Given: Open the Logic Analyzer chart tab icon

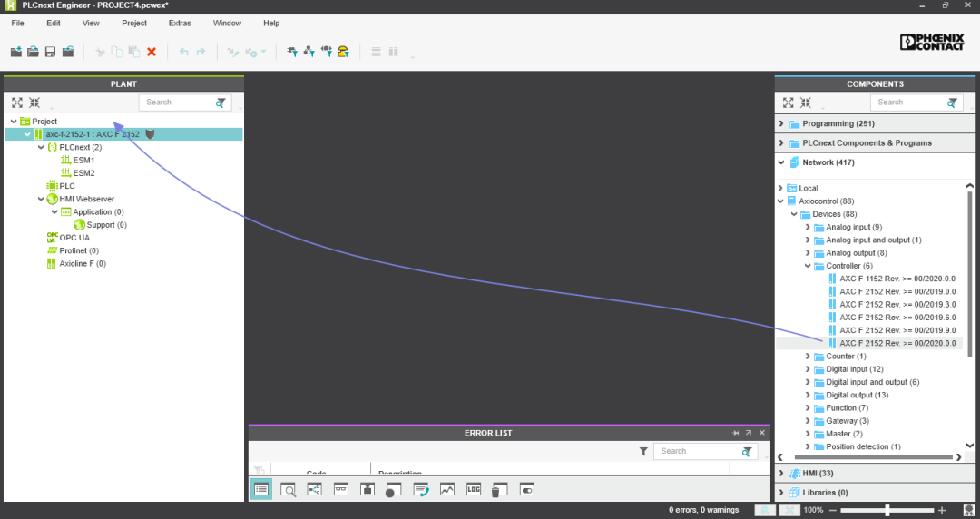Looking at the screenshot, I should coord(447,490).
